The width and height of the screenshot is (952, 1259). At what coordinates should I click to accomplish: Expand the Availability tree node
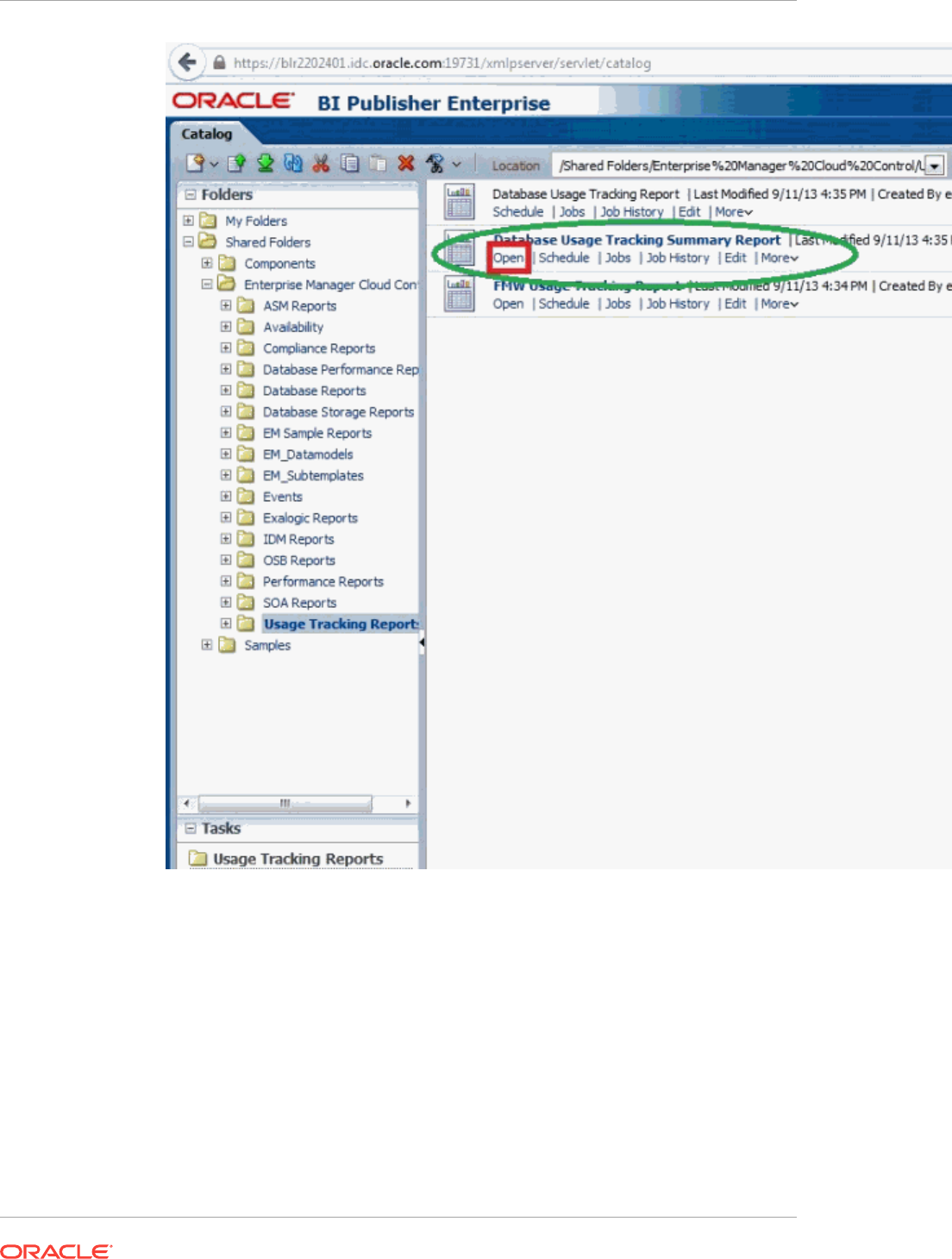tap(226, 327)
